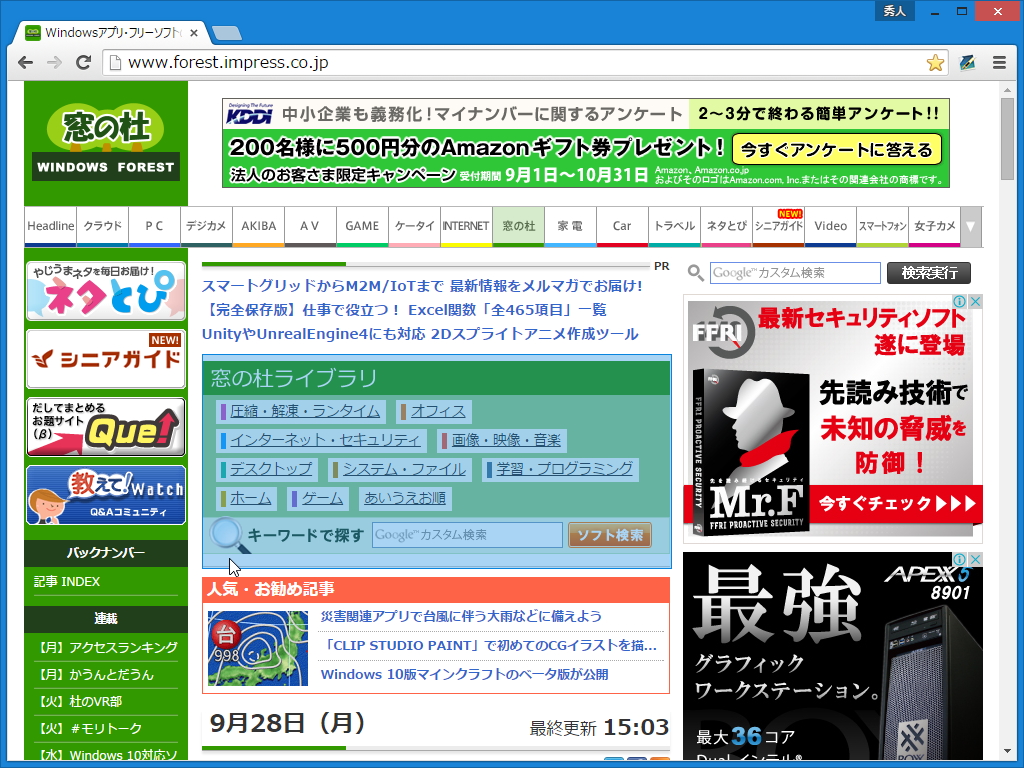Switch to the Headline tab
The width and height of the screenshot is (1024, 768).
click(x=50, y=226)
